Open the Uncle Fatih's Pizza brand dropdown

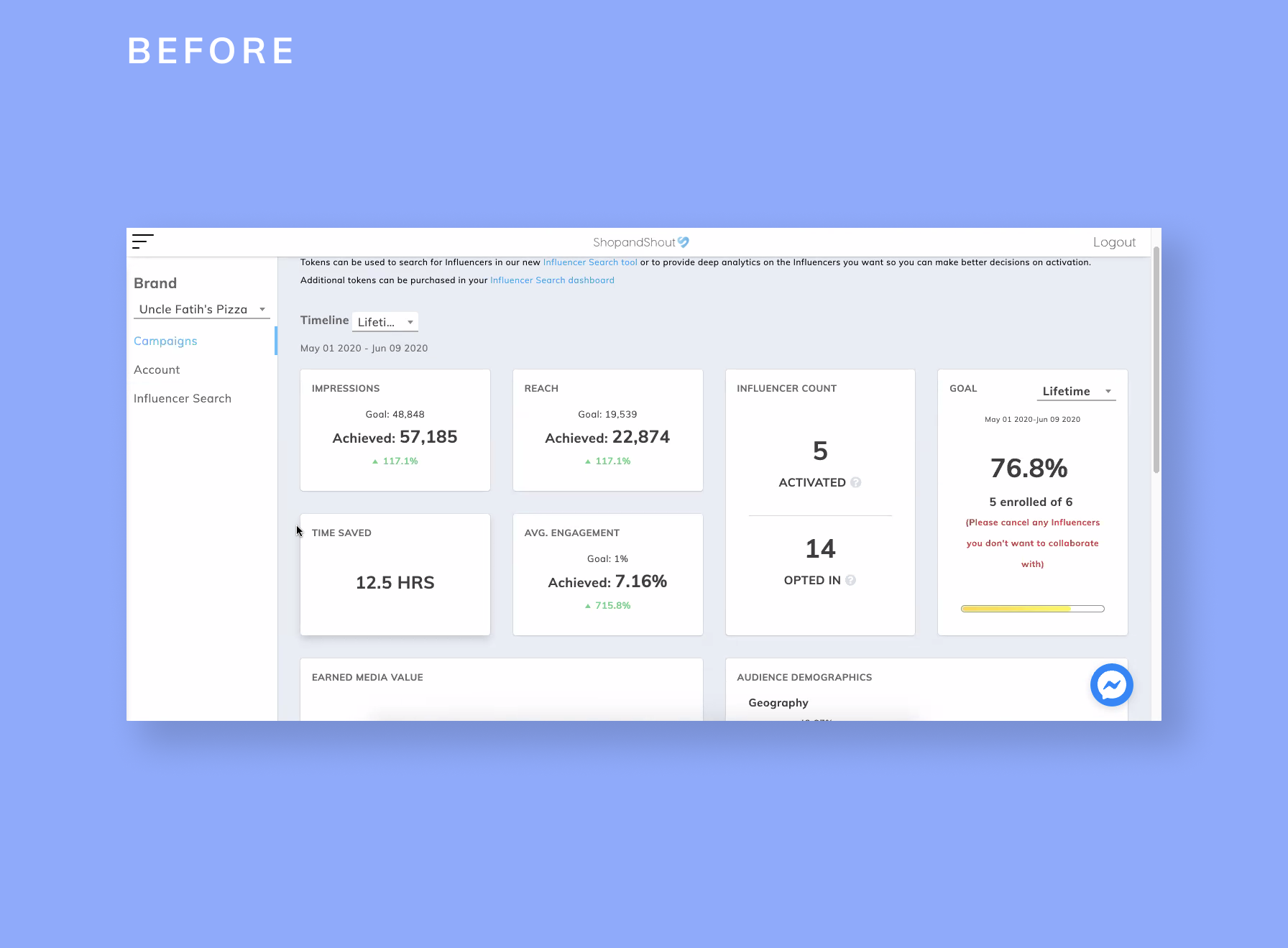202,309
